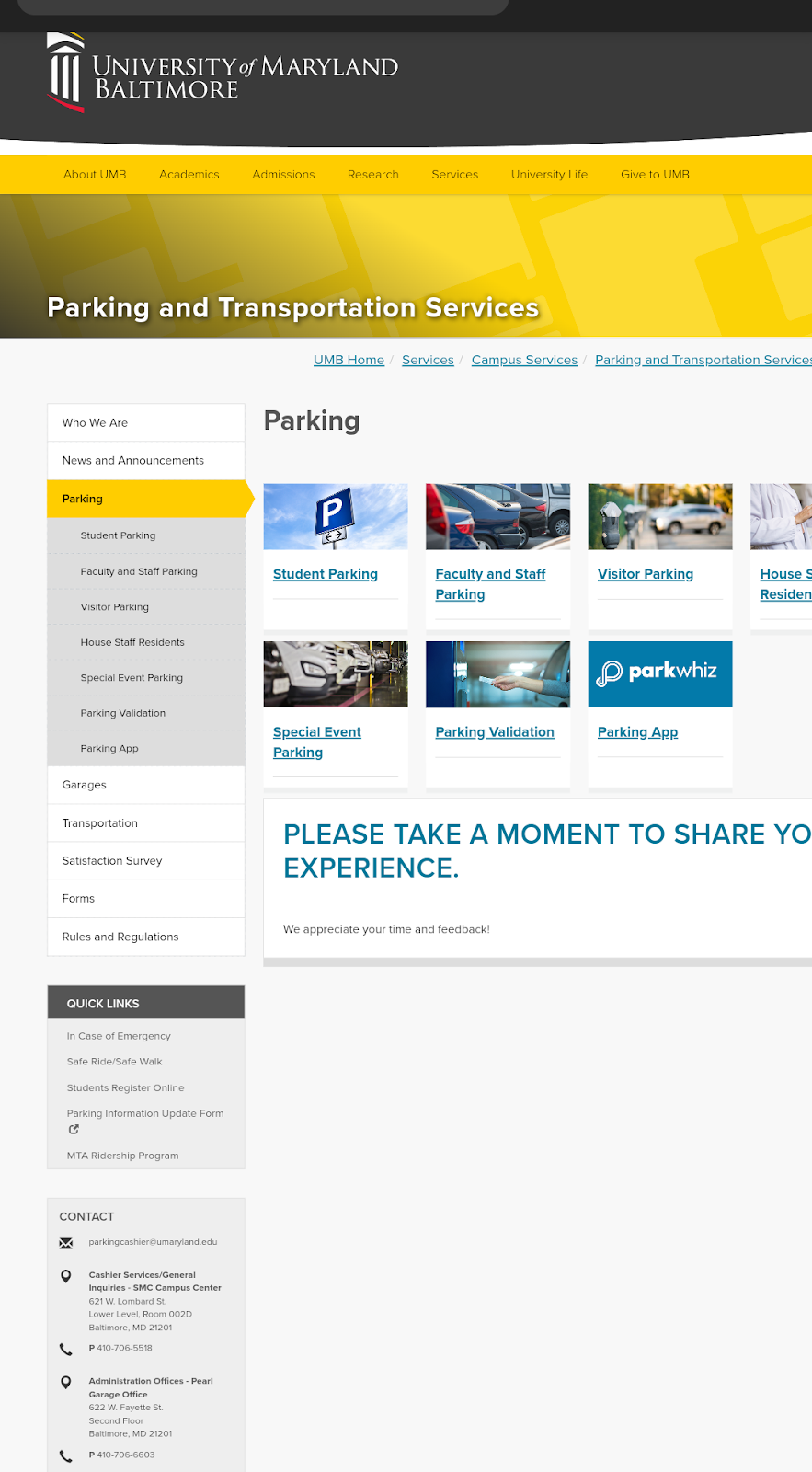The height and width of the screenshot is (1472, 812).
Task: Open Who We Are in sidebar
Action: [x=146, y=422]
